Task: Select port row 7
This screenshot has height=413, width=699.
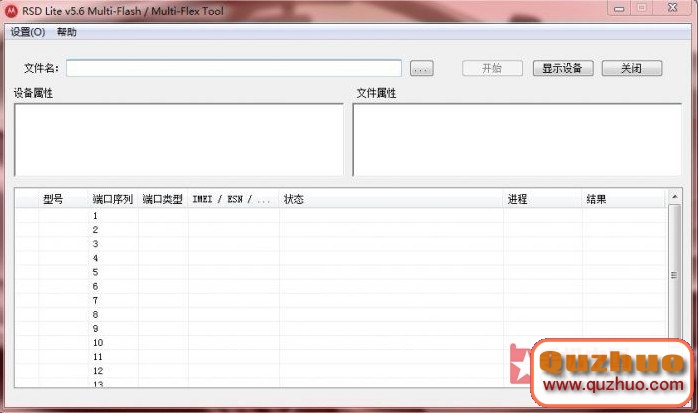Action: click(x=341, y=301)
